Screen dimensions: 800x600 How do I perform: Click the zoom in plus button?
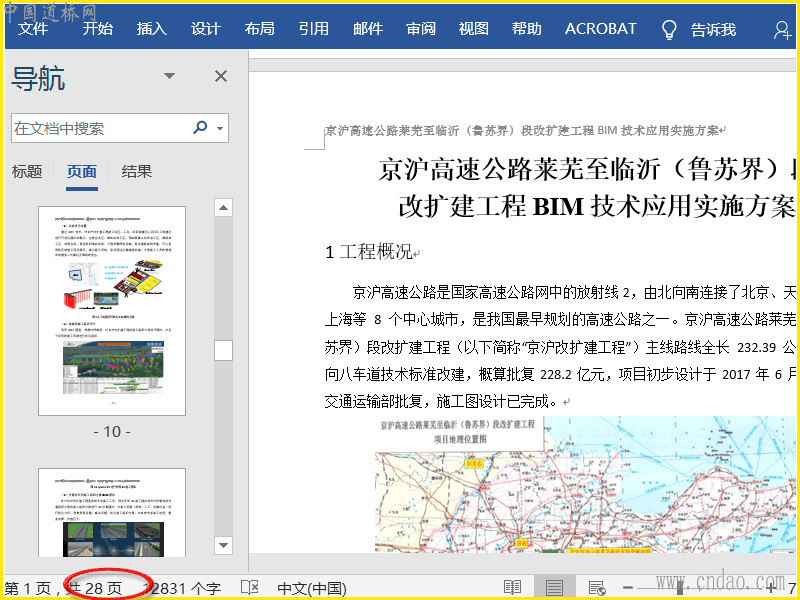click(x=771, y=588)
